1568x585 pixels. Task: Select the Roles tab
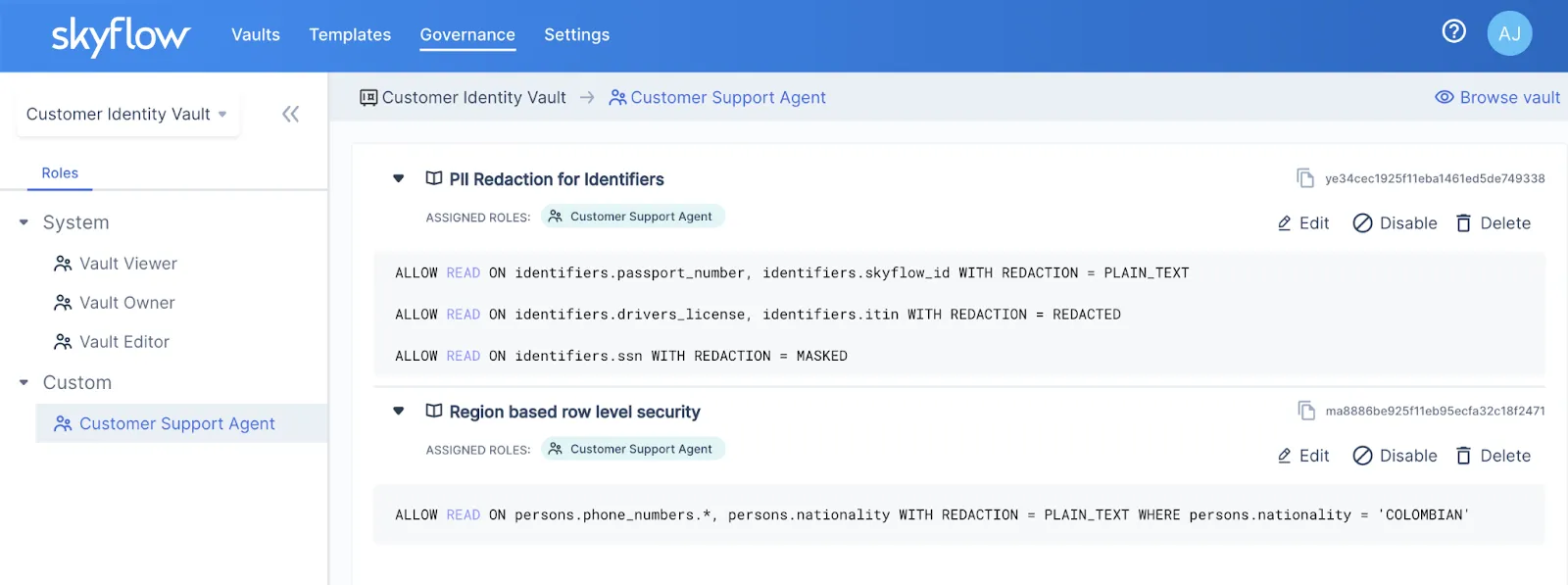[60, 173]
